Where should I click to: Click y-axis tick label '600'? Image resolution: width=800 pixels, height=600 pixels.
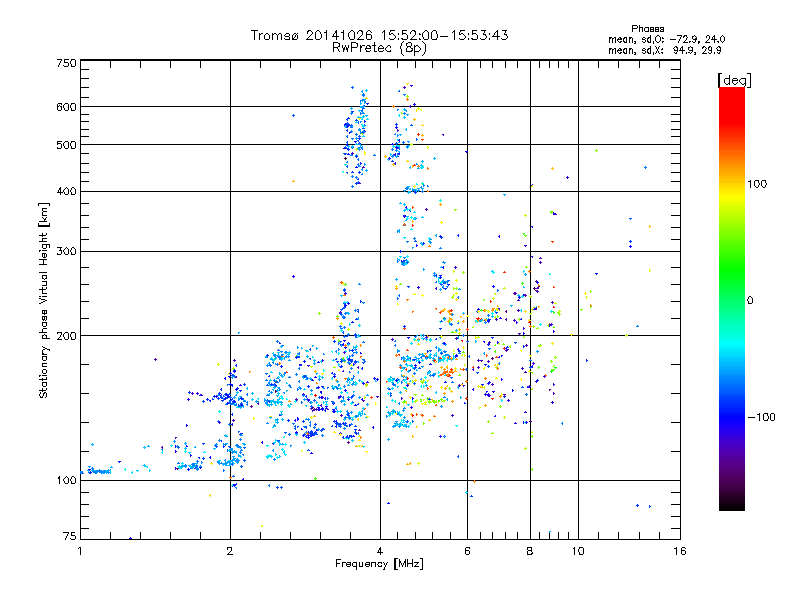tap(66, 107)
